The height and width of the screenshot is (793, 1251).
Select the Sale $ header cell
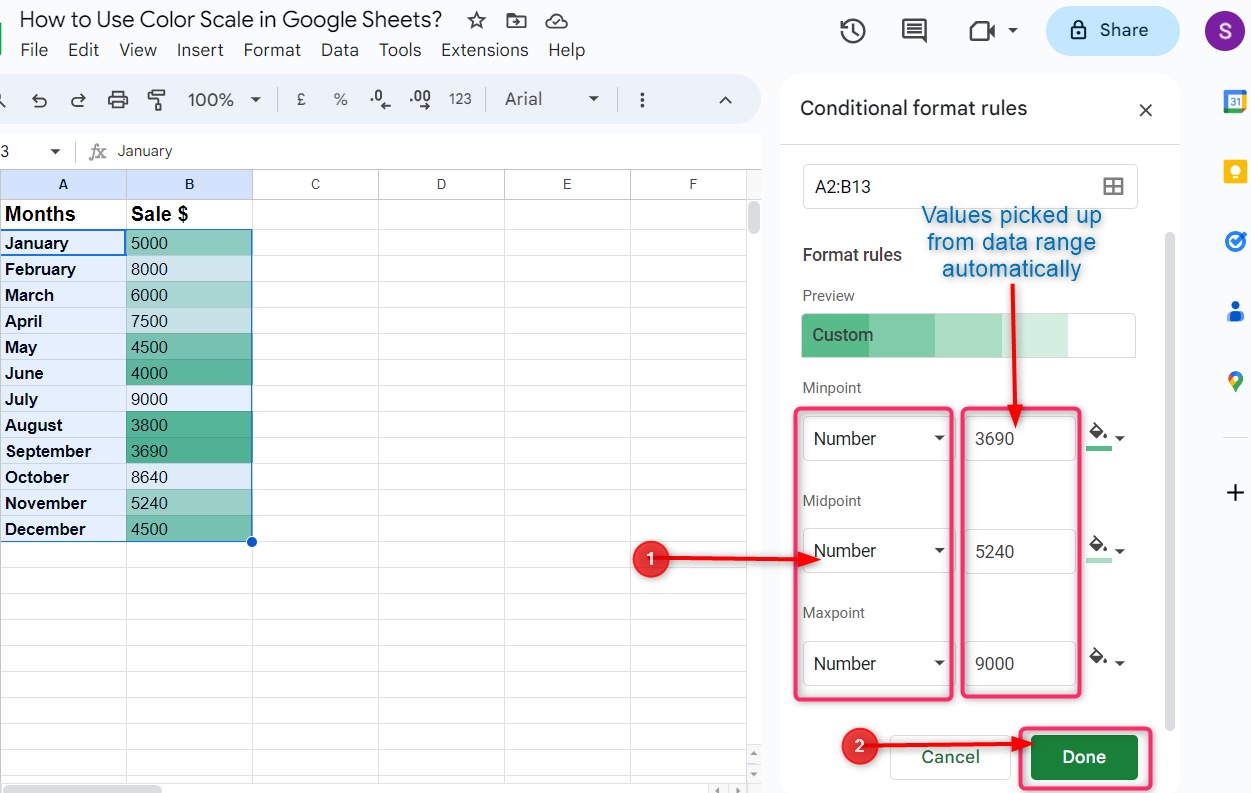point(189,214)
